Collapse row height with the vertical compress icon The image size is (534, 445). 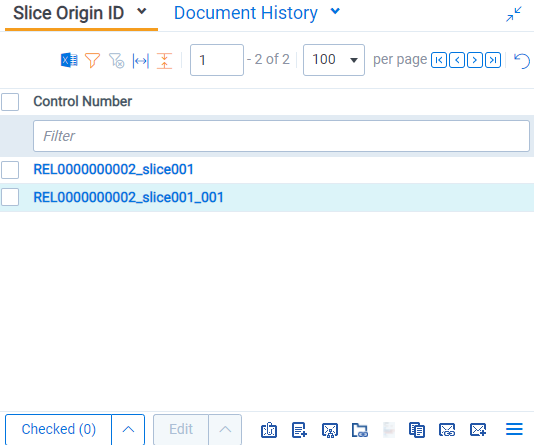click(x=164, y=61)
